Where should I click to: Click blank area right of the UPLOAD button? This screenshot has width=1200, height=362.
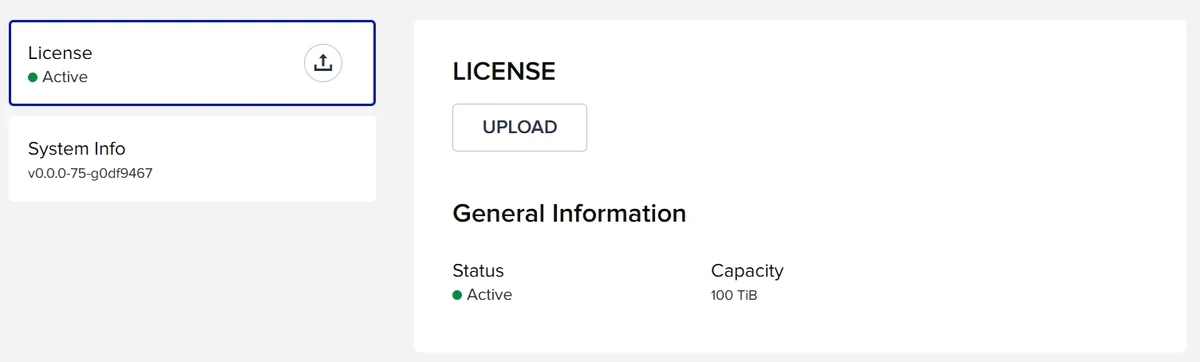850,127
